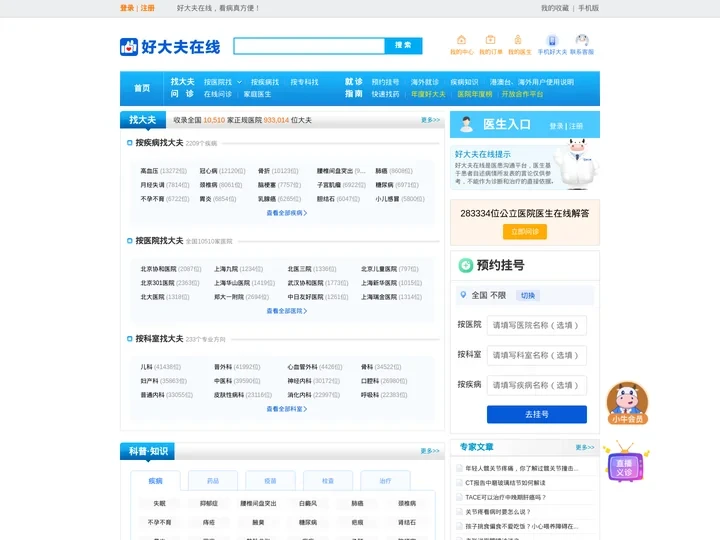The width and height of the screenshot is (720, 540).
Task: Open 上海华山医院 hospital link
Action: (232, 283)
